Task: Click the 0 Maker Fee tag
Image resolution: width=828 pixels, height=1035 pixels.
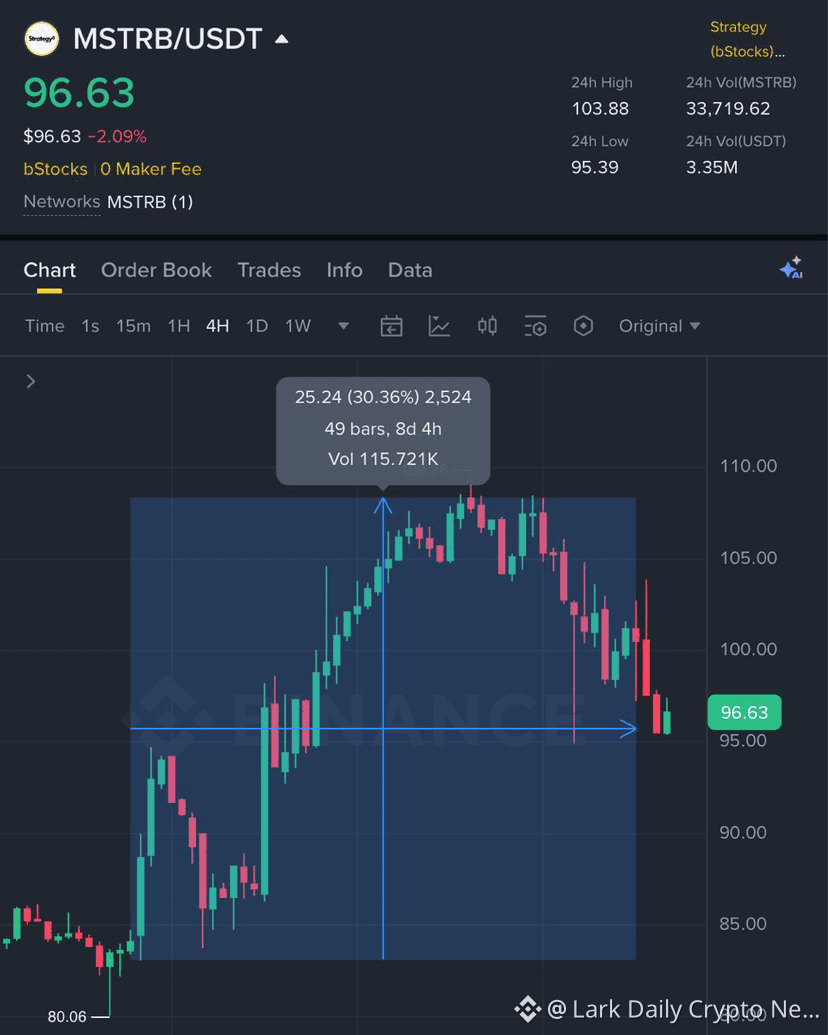Action: pos(151,169)
